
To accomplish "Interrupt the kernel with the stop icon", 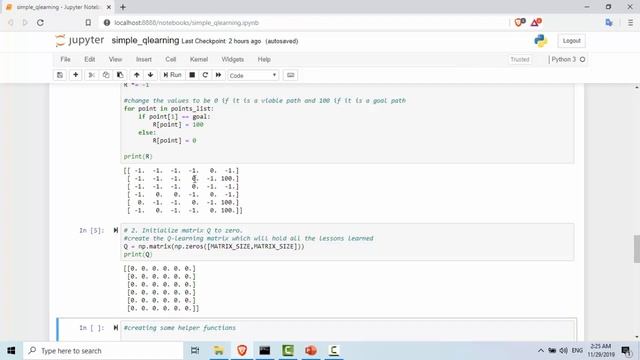I will [192, 75].
